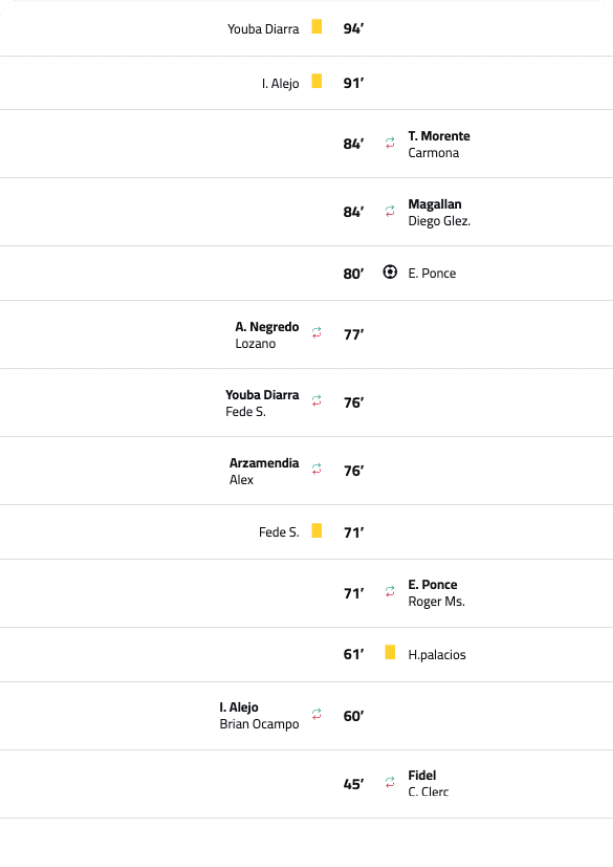The width and height of the screenshot is (613, 867).
Task: Click the 80' goal minute marker
Action: pos(354,273)
